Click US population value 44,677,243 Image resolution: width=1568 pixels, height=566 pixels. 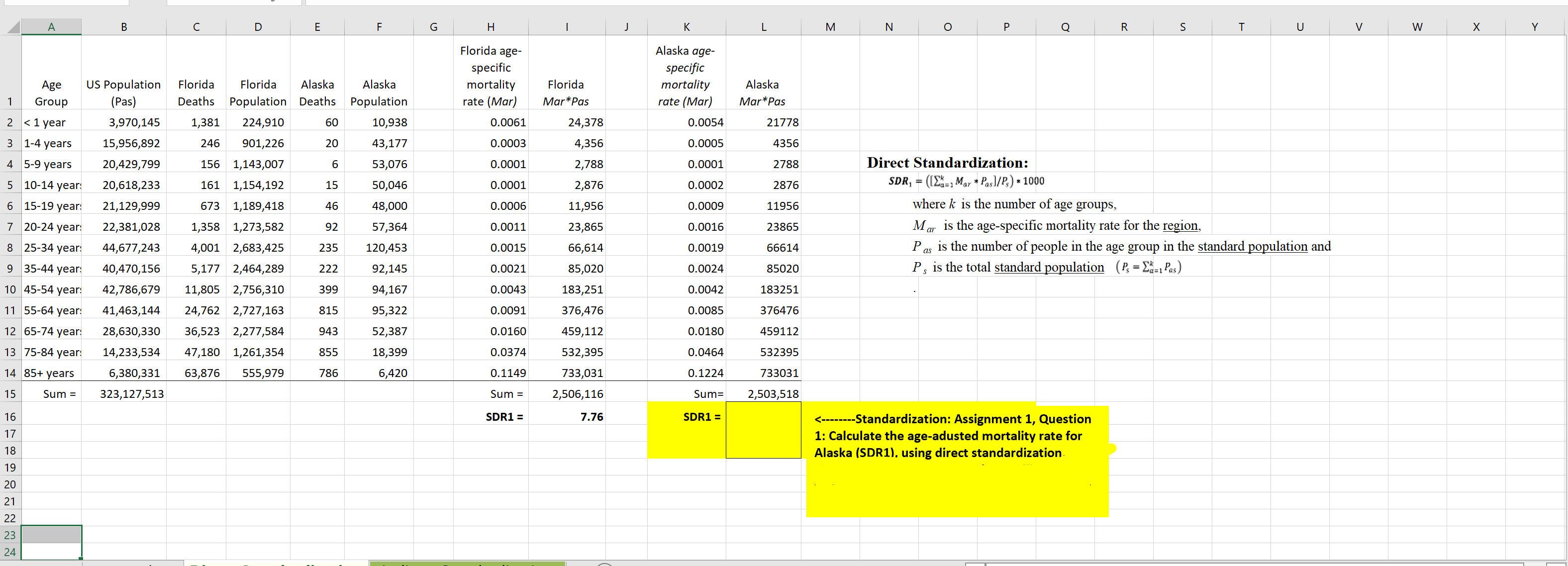click(123, 248)
